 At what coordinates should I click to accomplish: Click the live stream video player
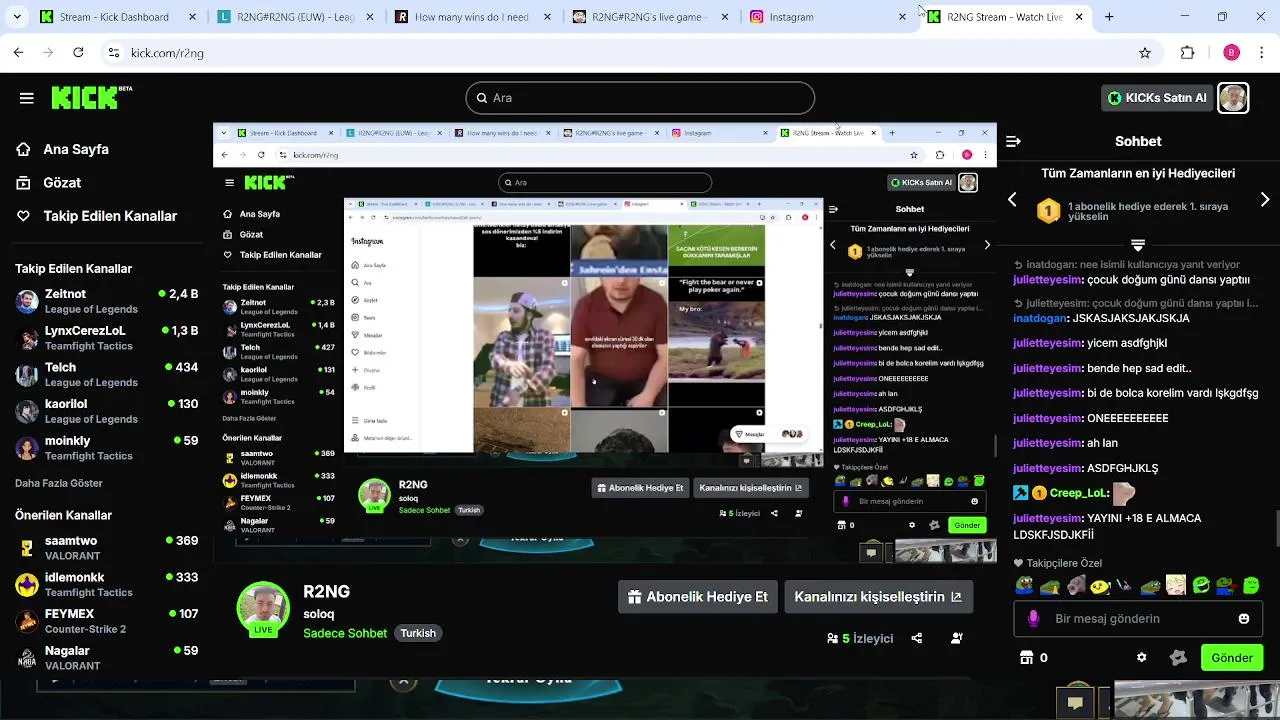(605, 343)
